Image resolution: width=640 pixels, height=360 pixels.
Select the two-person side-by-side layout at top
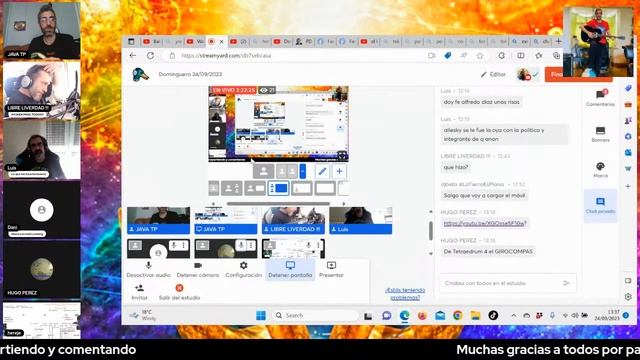[287, 171]
